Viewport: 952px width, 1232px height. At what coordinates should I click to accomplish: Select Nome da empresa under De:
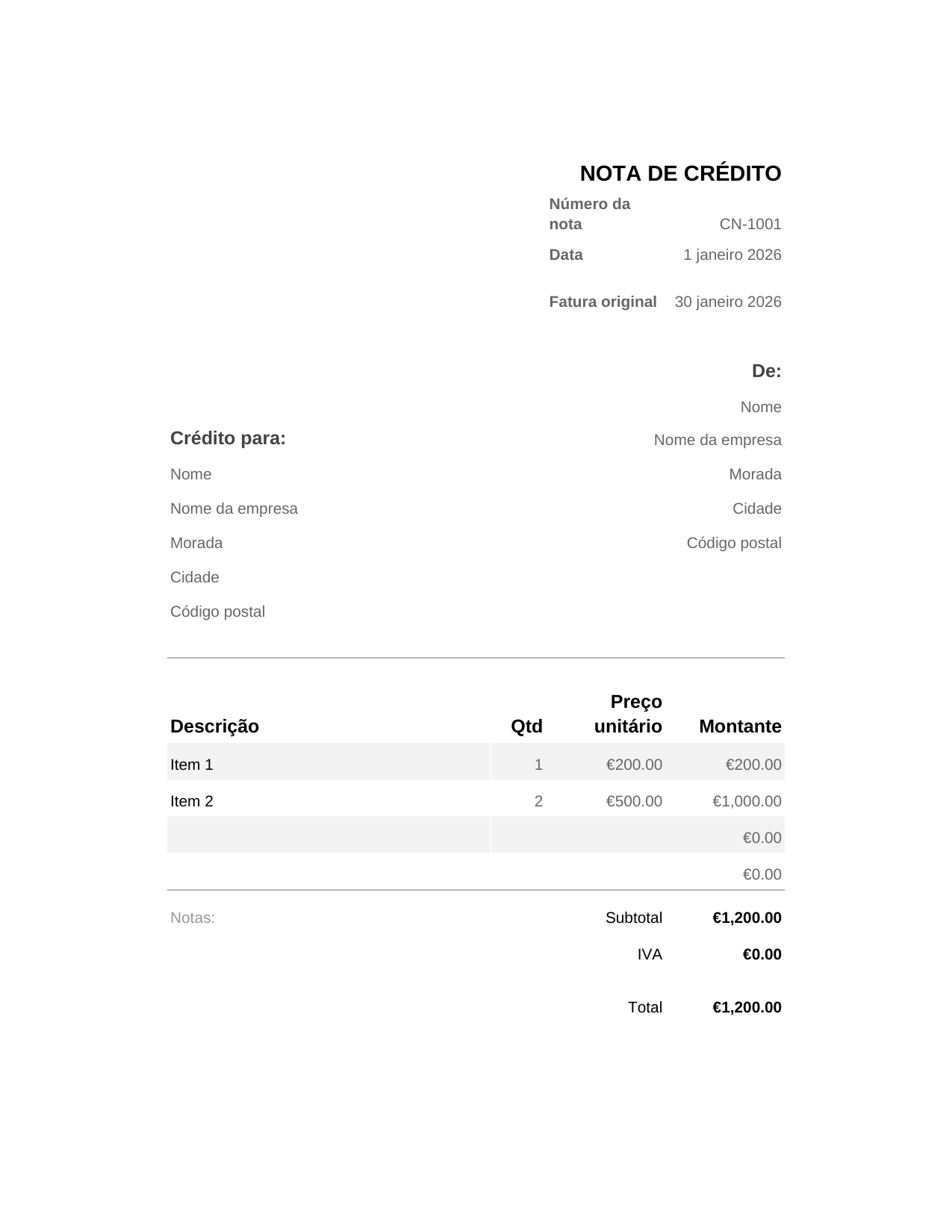[x=718, y=440]
